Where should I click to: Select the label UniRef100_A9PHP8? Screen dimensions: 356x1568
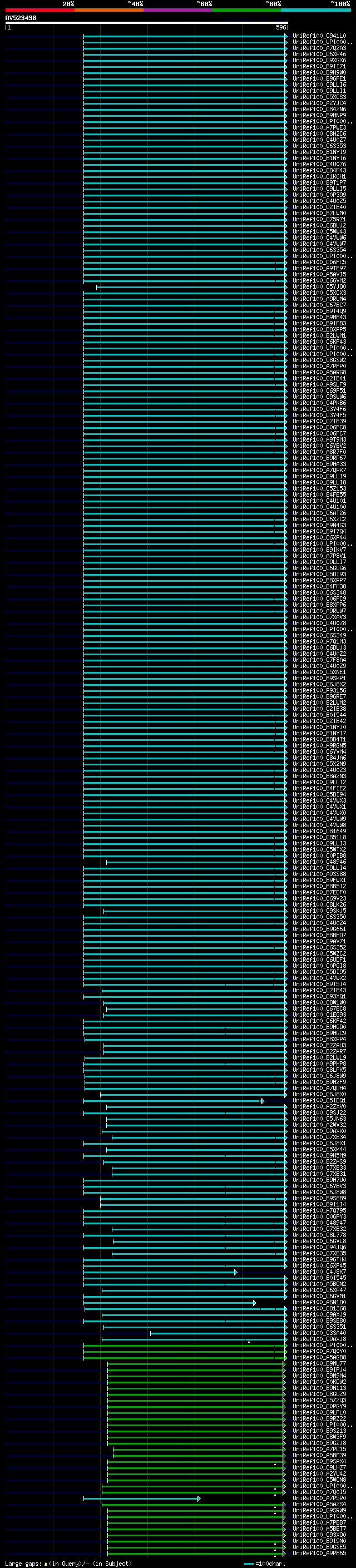(x=319, y=1064)
